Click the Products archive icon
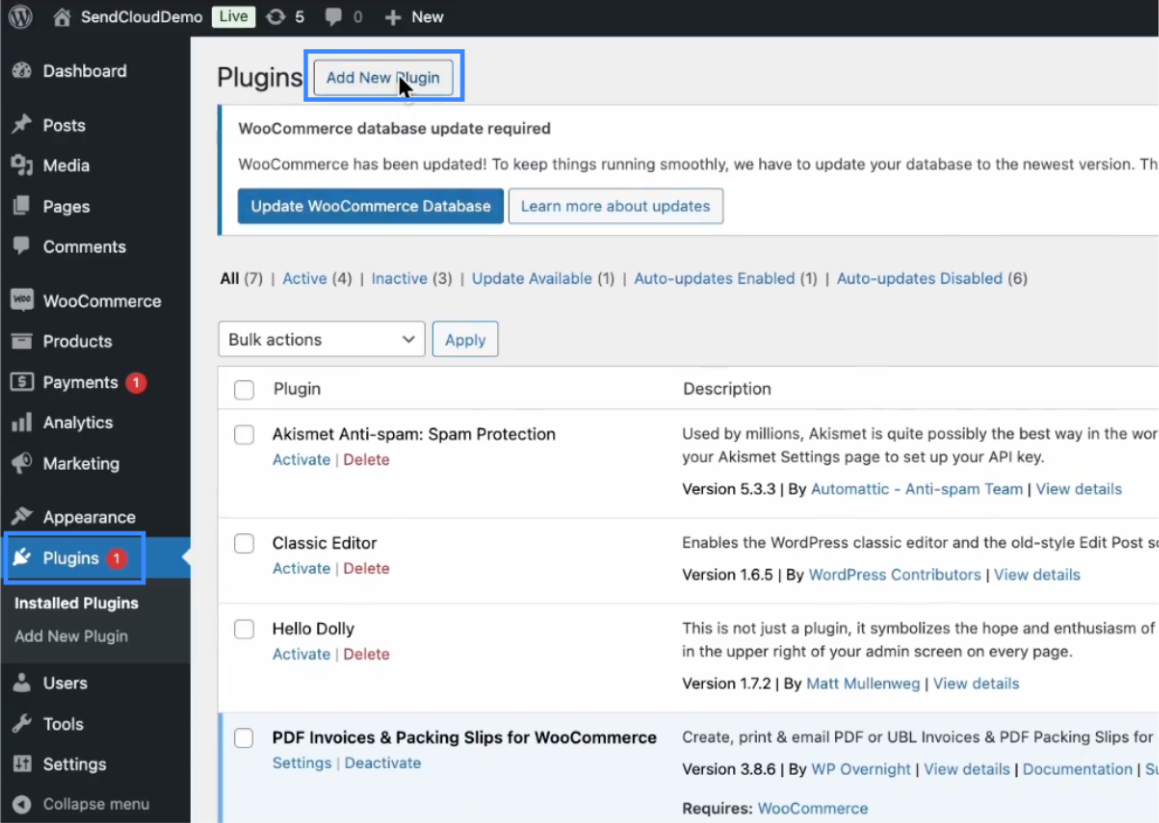The image size is (1159, 823). 22,341
